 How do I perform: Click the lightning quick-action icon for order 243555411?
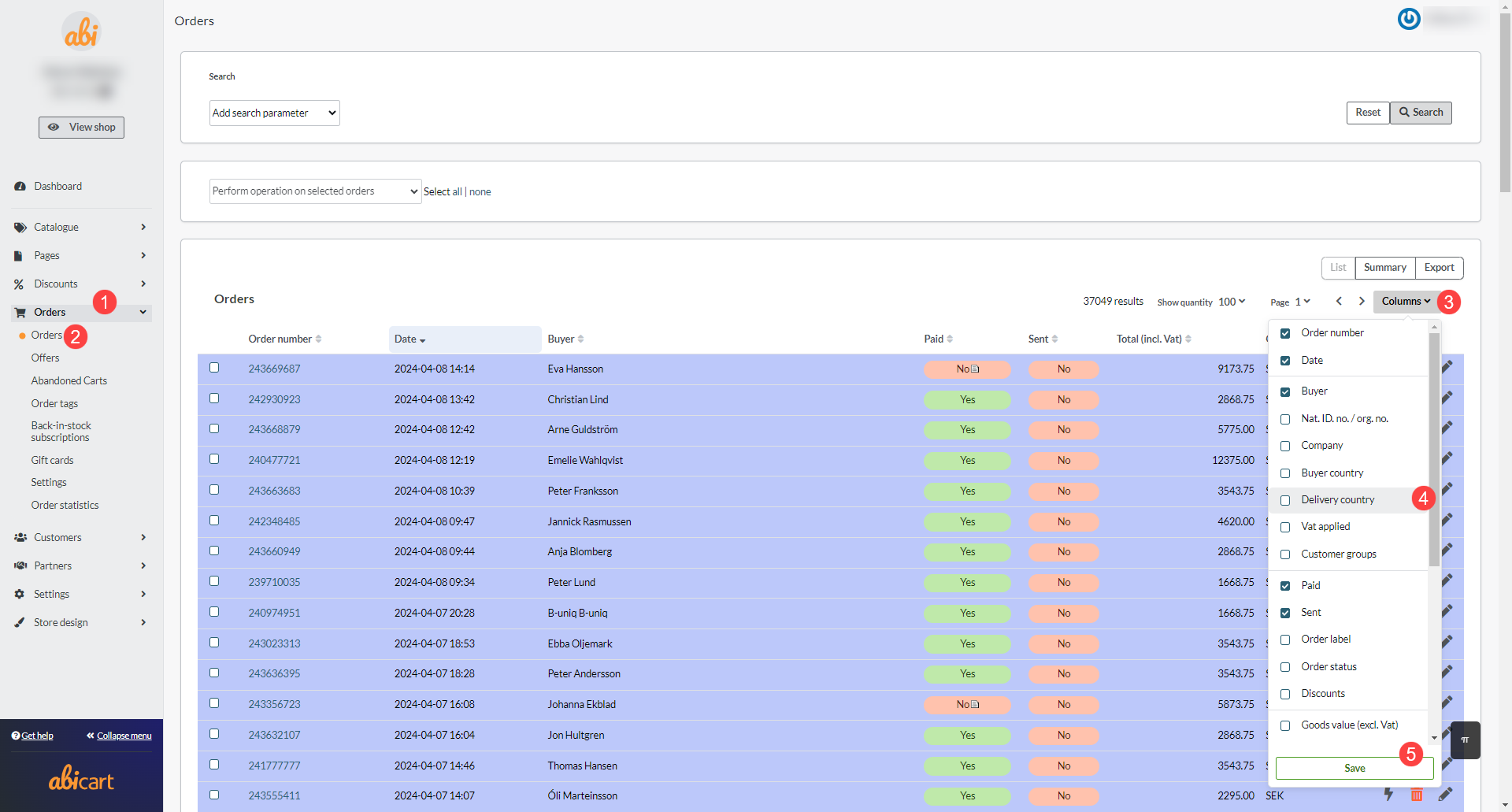pos(1389,795)
